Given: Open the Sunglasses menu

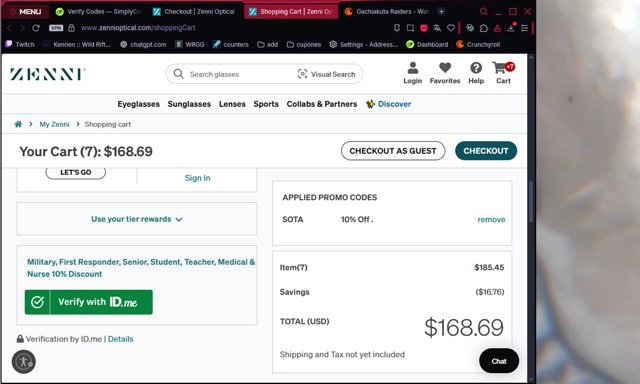Looking at the screenshot, I should (x=189, y=104).
